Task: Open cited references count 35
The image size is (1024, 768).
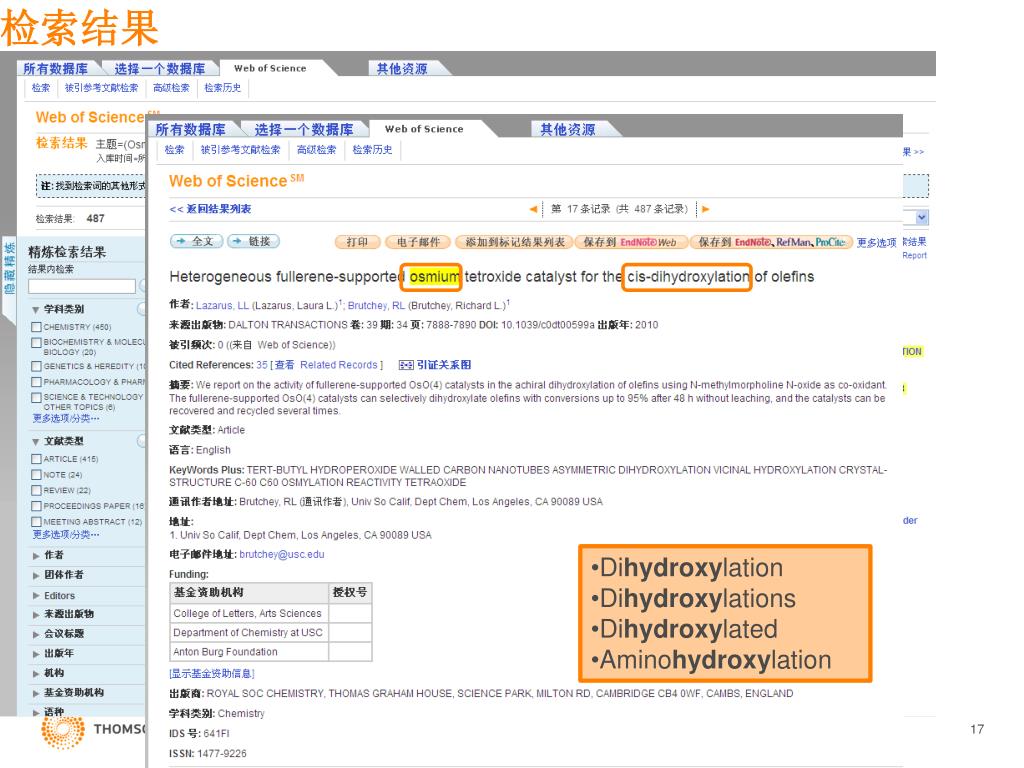Action: point(262,365)
